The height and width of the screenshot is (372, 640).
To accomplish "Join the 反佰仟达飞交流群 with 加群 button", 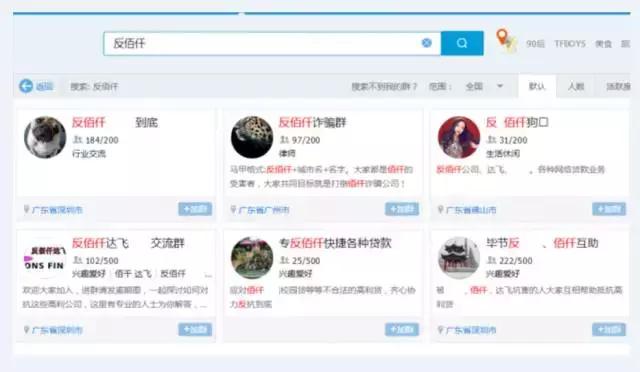I will click(x=195, y=330).
